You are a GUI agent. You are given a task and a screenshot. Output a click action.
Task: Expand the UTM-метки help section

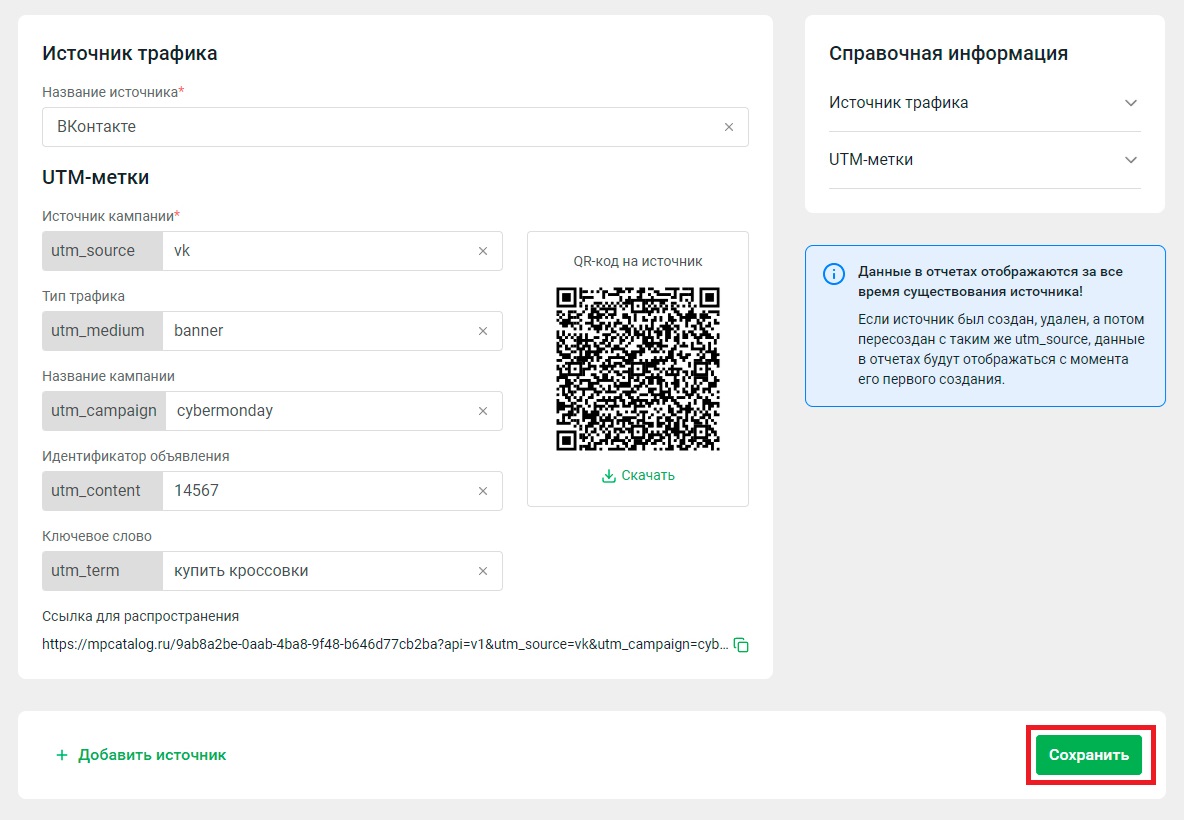tap(1131, 160)
